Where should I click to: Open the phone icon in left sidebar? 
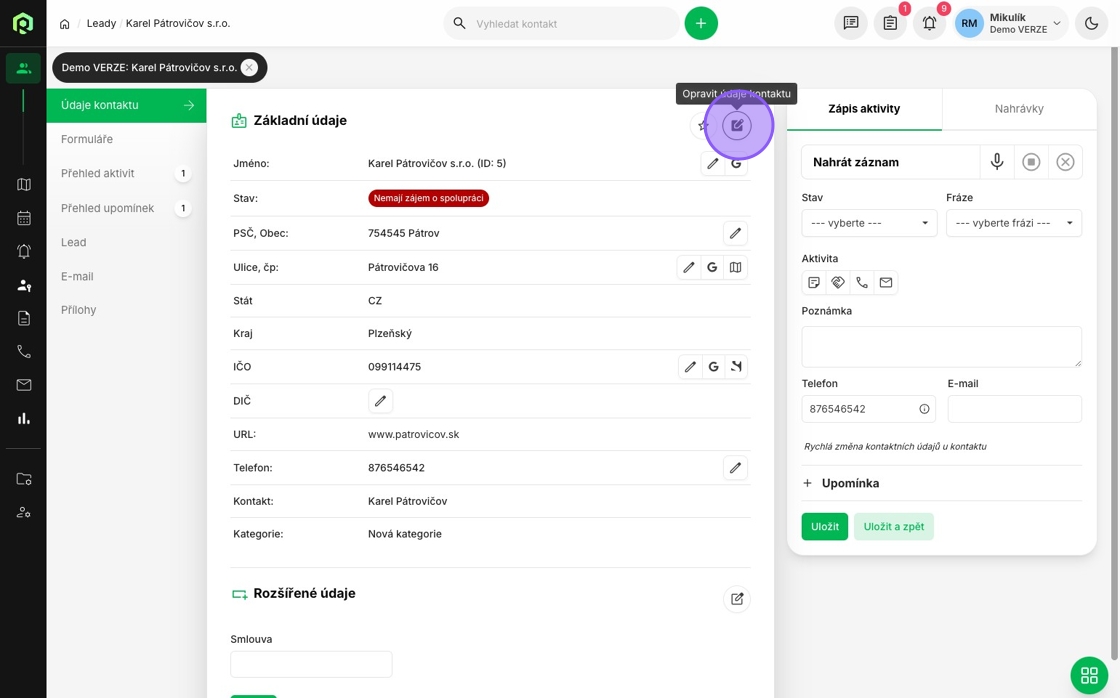(24, 352)
